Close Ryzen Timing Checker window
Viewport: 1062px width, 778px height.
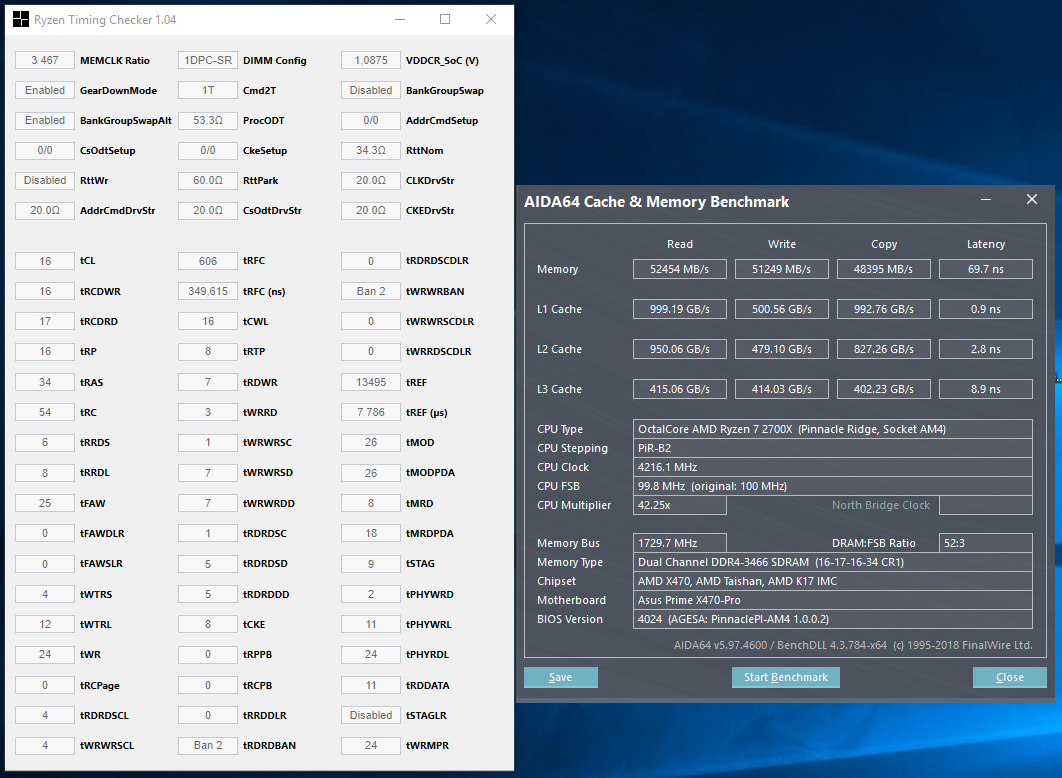coord(491,19)
